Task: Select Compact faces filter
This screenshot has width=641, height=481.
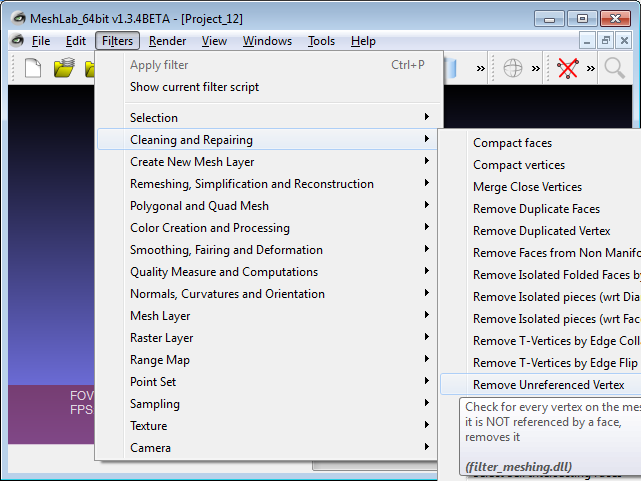Action: pyautogui.click(x=541, y=143)
